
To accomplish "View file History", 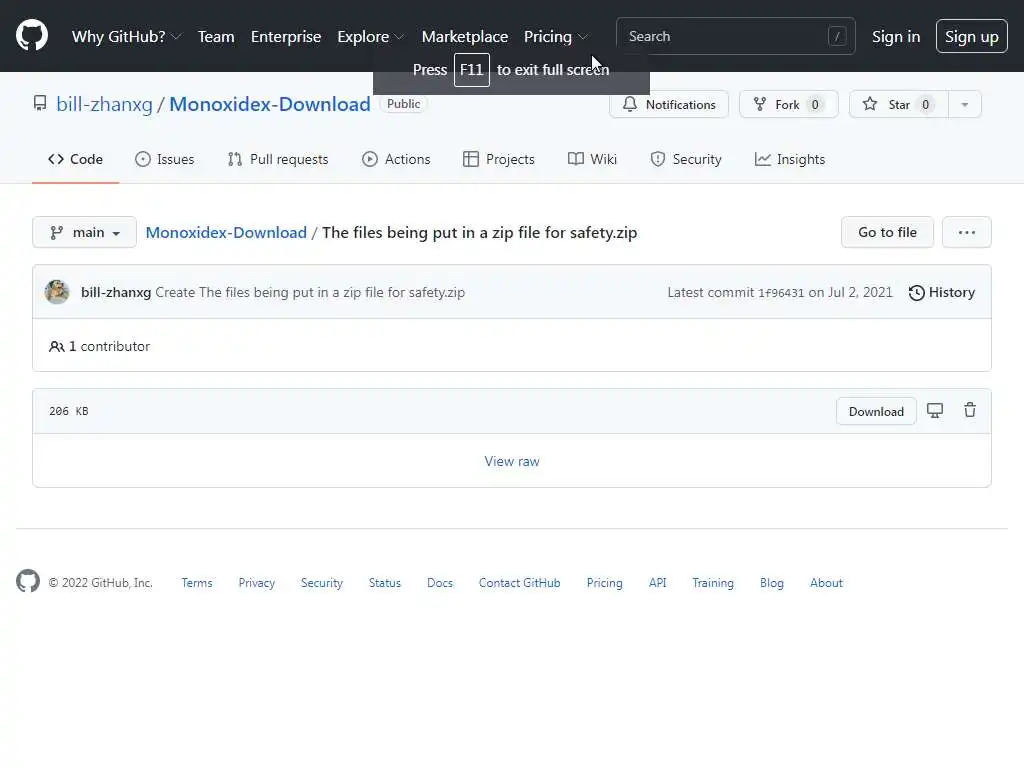I will tap(942, 293).
